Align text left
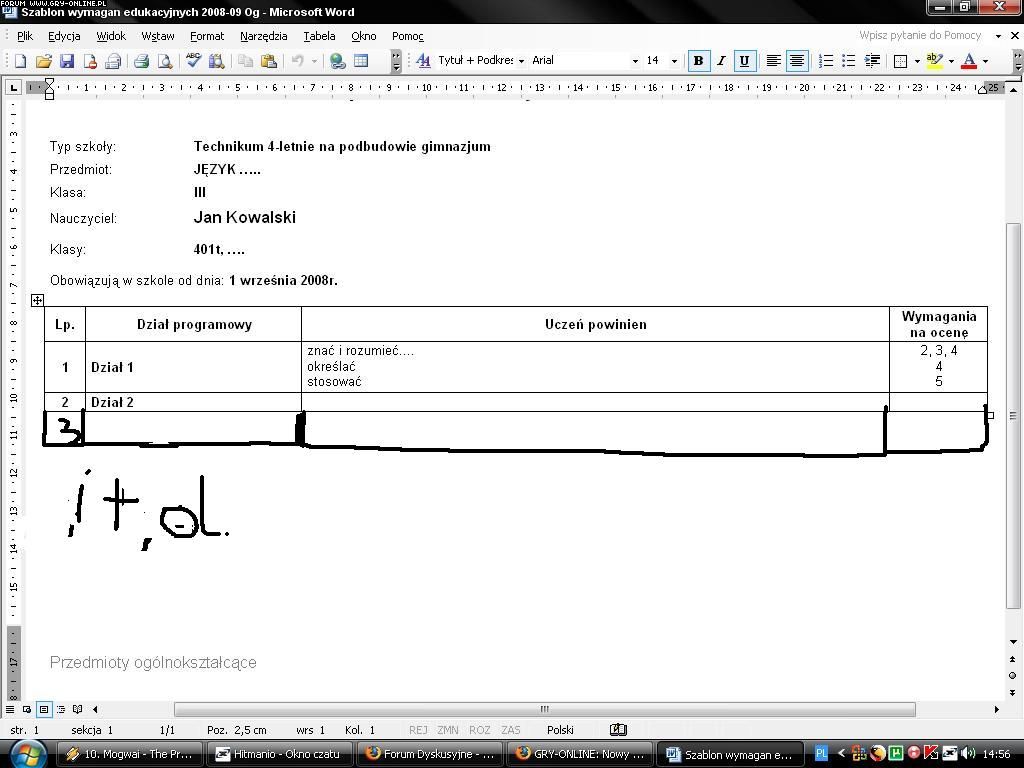 click(773, 61)
